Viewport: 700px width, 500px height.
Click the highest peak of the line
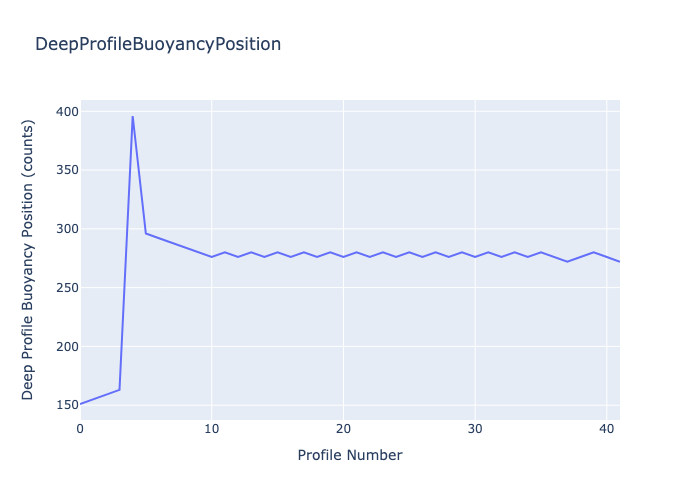pos(133,116)
